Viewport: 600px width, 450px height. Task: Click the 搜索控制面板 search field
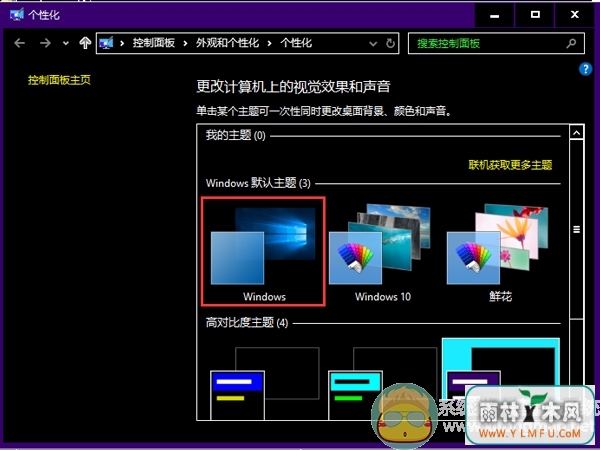tap(496, 43)
